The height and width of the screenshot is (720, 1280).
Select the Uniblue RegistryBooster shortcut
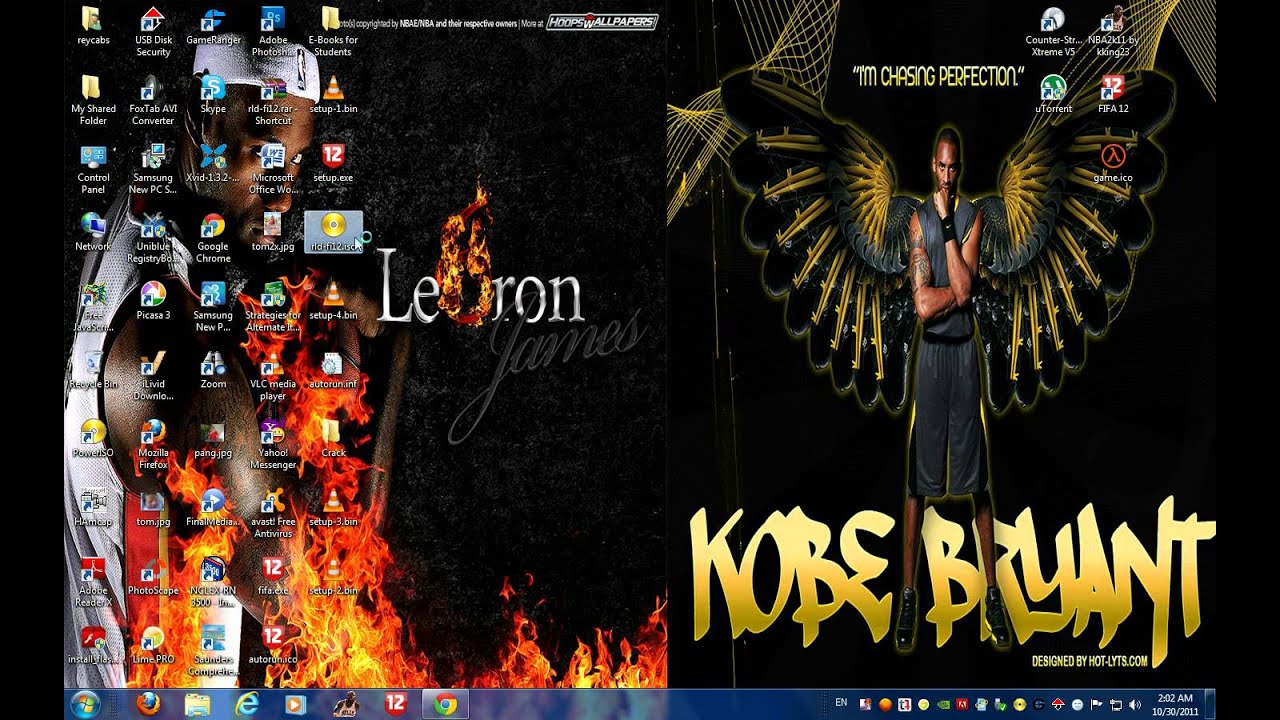click(153, 238)
